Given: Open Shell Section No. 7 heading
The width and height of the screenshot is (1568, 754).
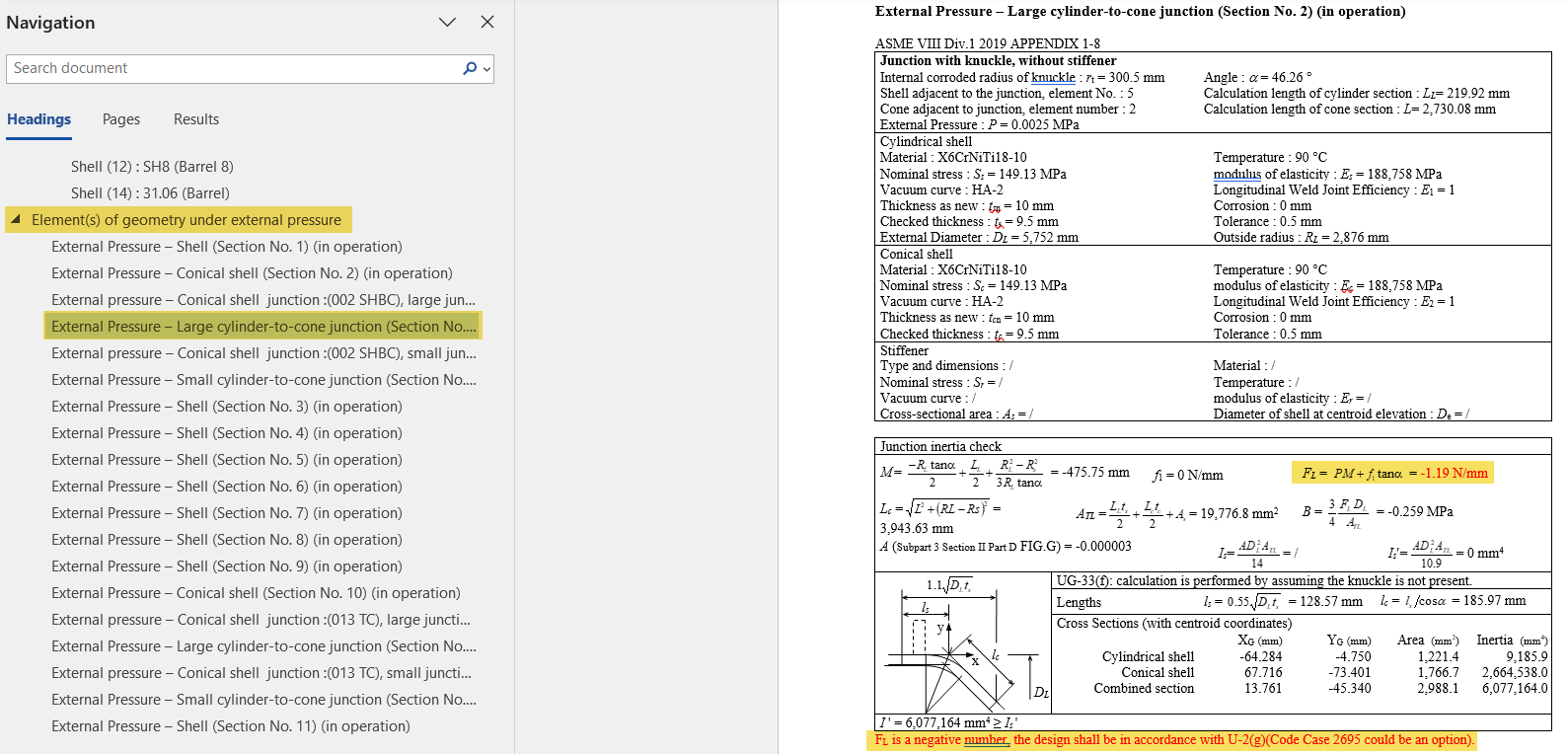Looking at the screenshot, I should 227,513.
